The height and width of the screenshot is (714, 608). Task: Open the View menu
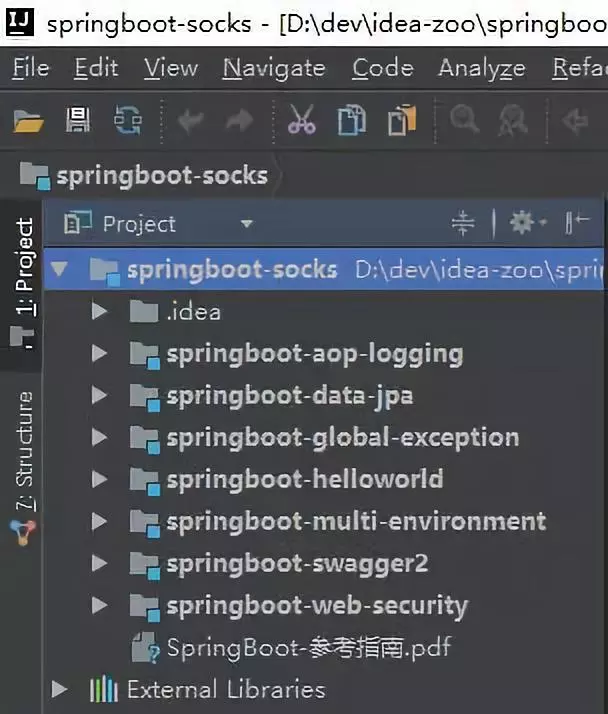[x=171, y=68]
